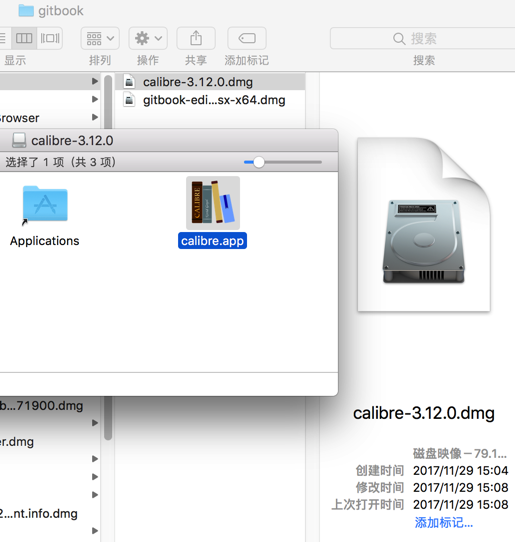The width and height of the screenshot is (515, 542).
Task: Expand arrow below b...71900.dmg row
Action: [x=95, y=423]
